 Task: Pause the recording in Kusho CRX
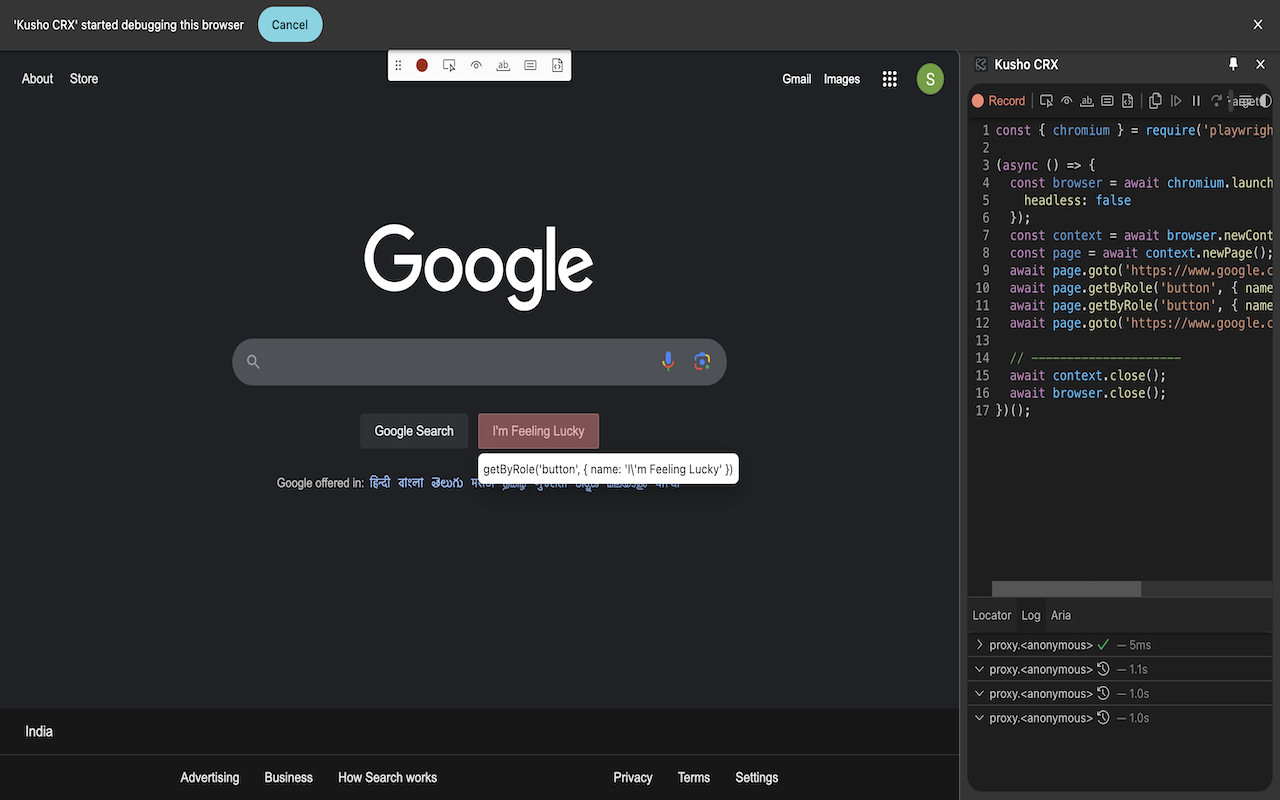click(x=1196, y=100)
